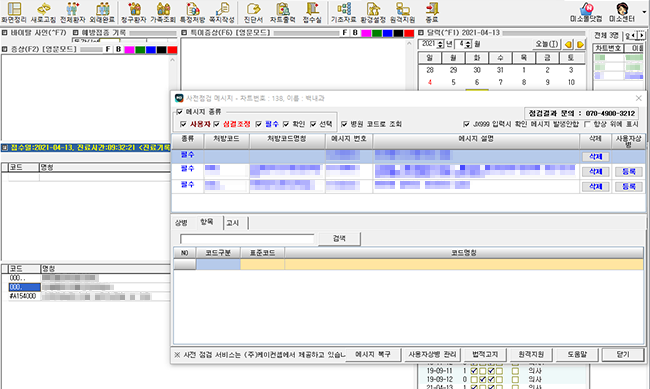The image size is (650, 389).
Task: Select the 외래완료 toolbar icon
Action: point(102,12)
